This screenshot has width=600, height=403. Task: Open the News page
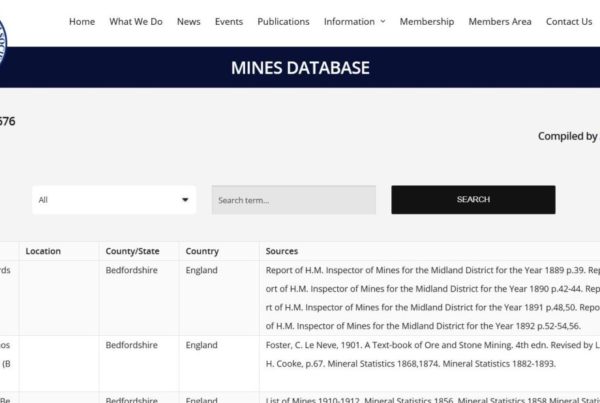click(x=189, y=22)
